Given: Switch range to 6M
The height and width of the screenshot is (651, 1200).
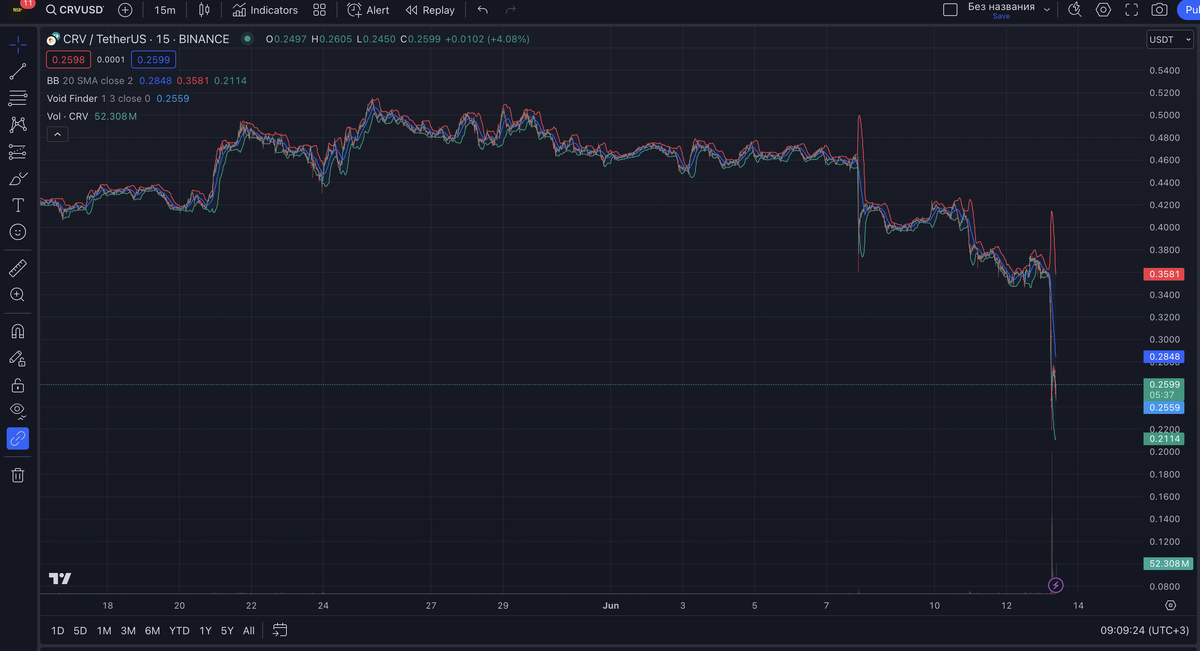Looking at the screenshot, I should tap(152, 630).
